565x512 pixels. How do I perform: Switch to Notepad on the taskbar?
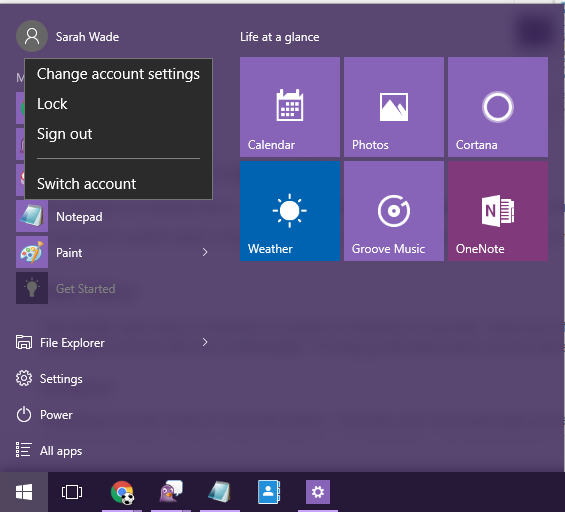tap(219, 492)
